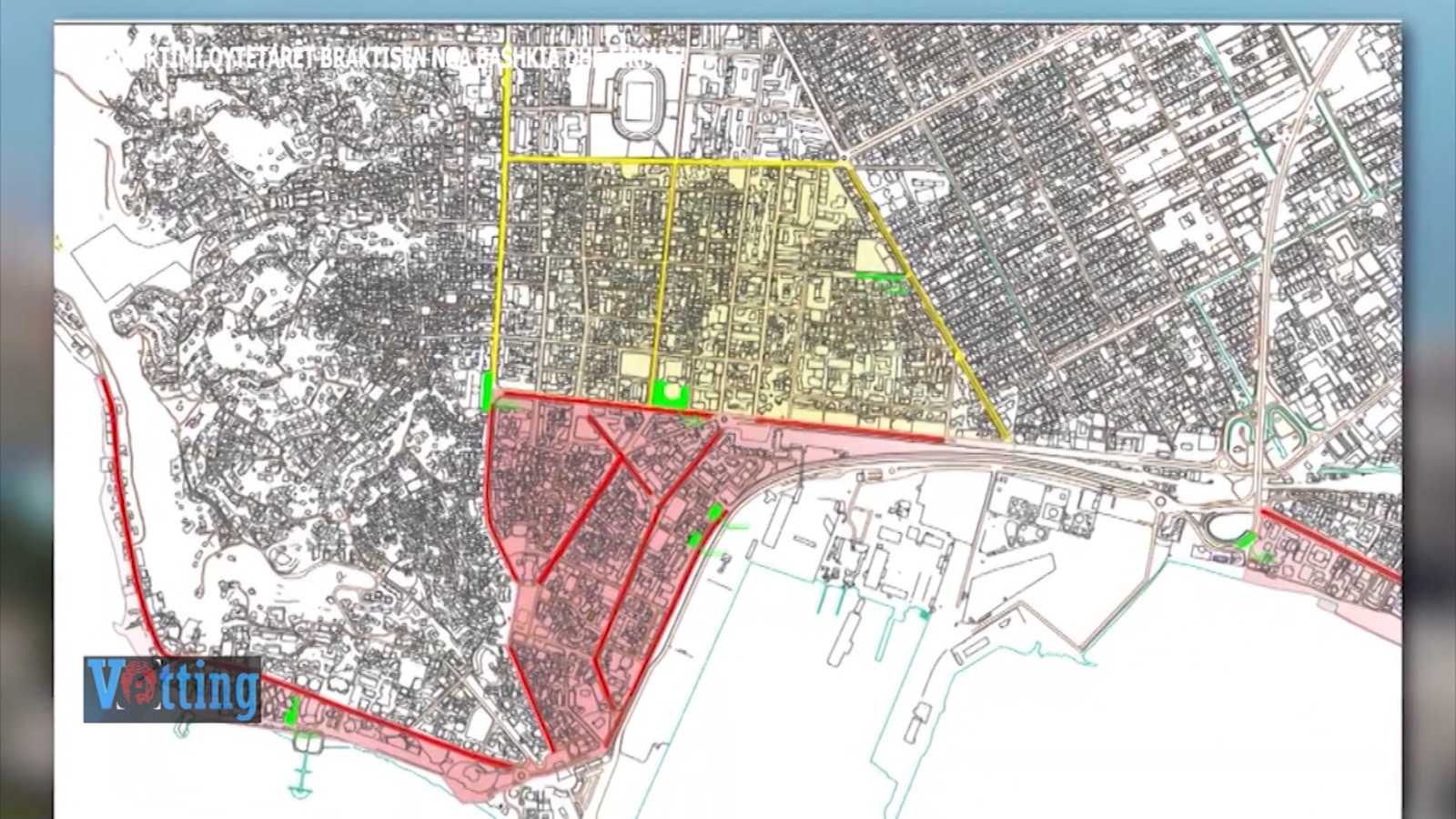Select the green marker beside the Votting logo

click(291, 712)
